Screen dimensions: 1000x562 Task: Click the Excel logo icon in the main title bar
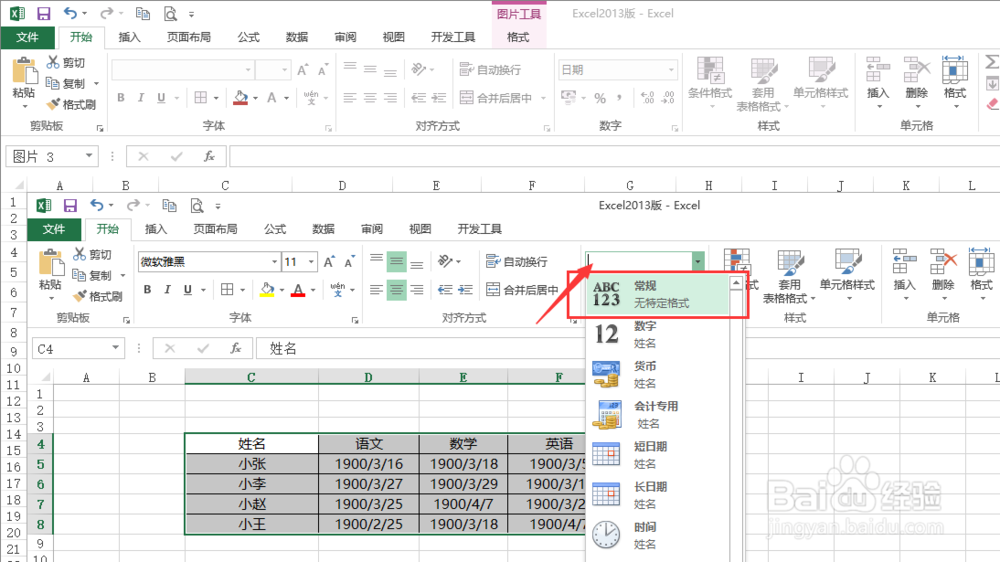pos(17,13)
